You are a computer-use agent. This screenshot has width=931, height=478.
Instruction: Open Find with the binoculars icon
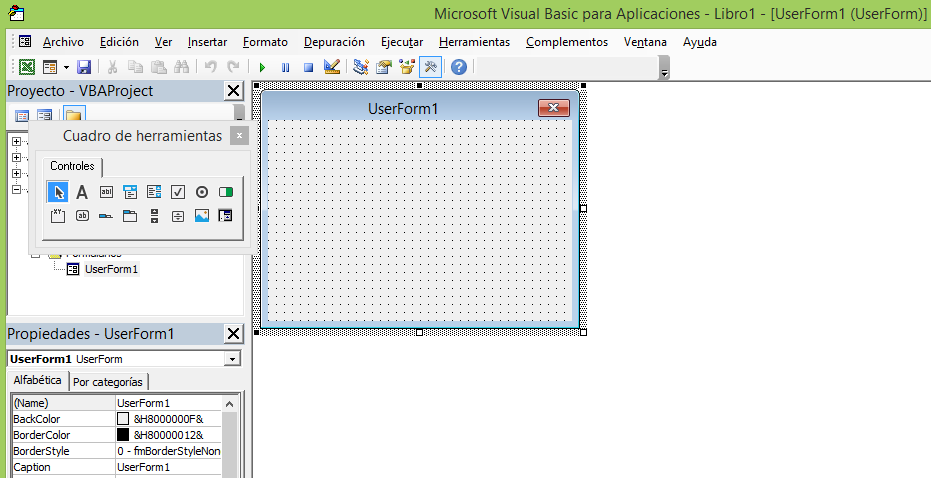(x=182, y=67)
